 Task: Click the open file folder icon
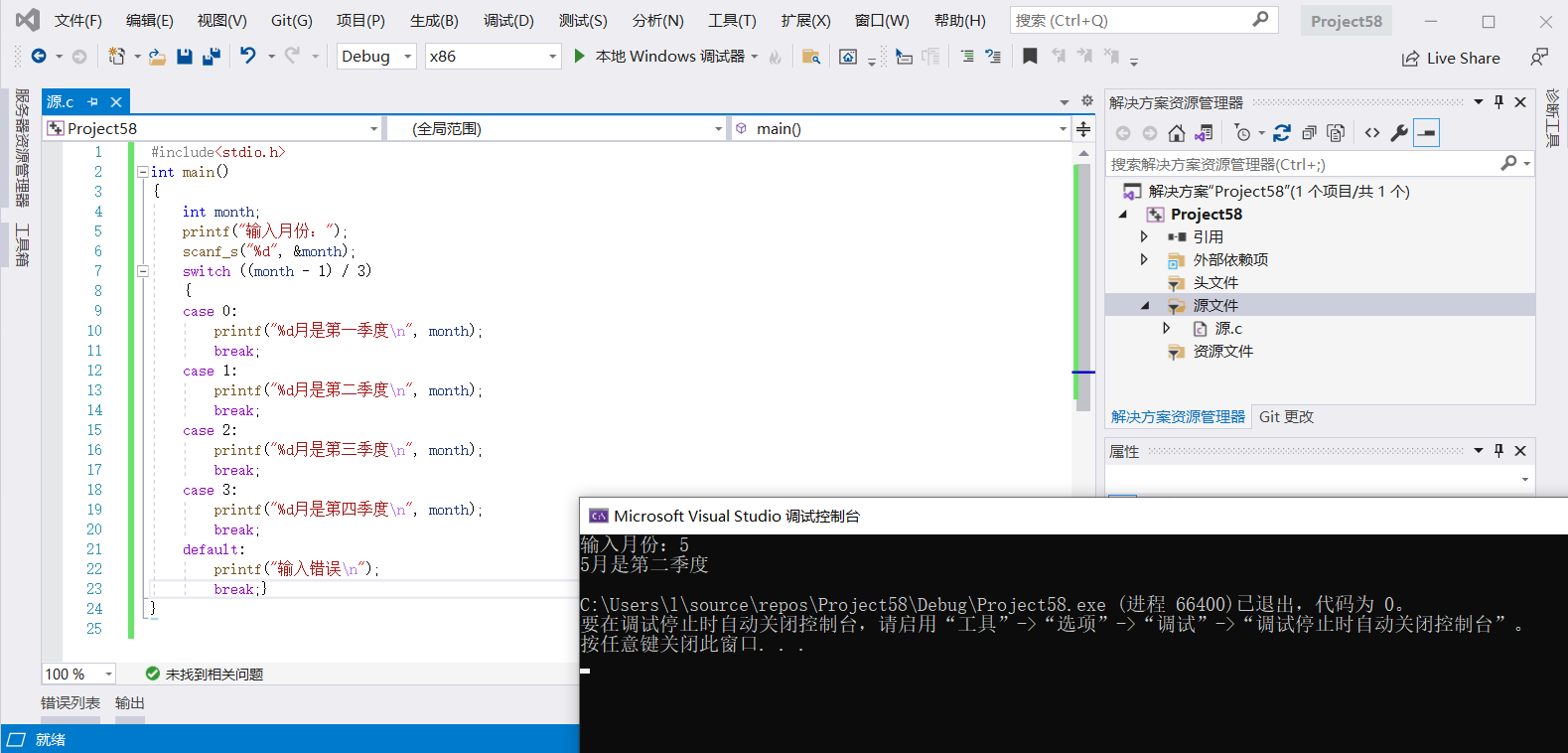[x=157, y=57]
